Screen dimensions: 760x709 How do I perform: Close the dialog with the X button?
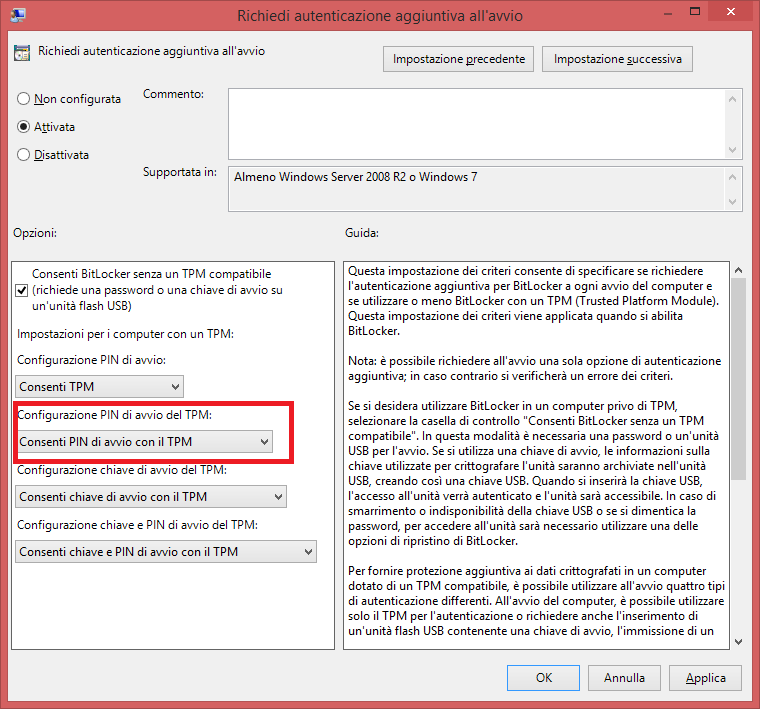(x=731, y=12)
